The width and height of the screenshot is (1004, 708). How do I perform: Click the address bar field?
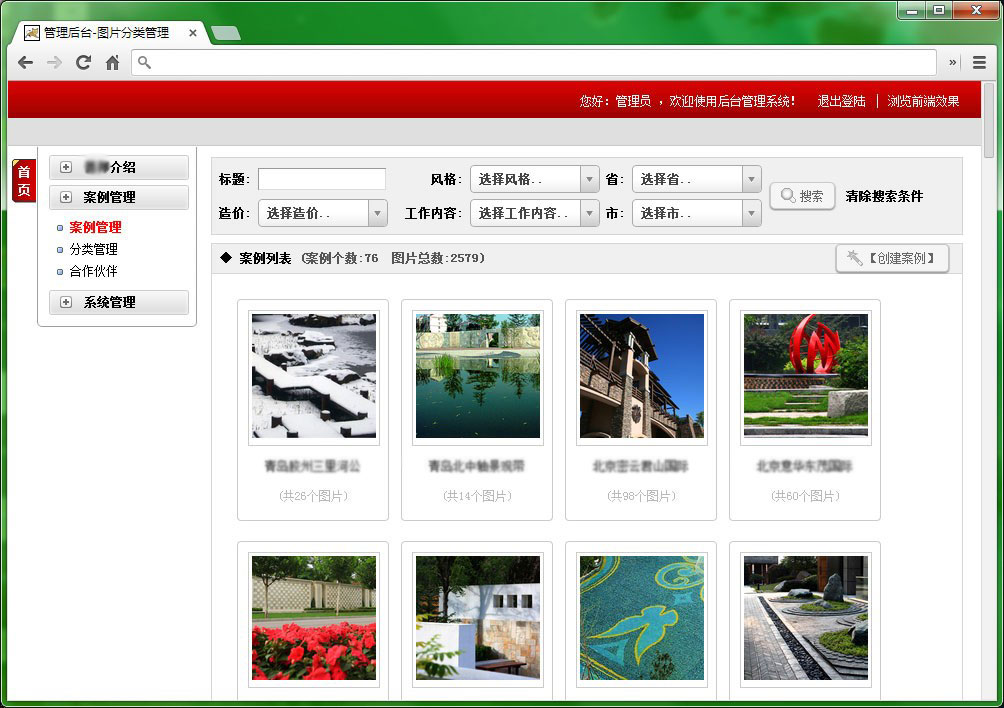point(534,62)
